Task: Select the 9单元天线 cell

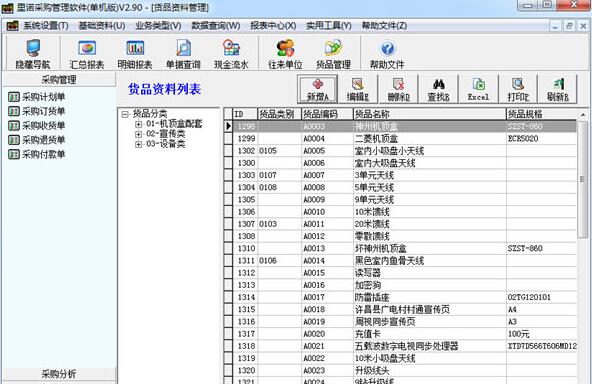Action: coord(430,199)
